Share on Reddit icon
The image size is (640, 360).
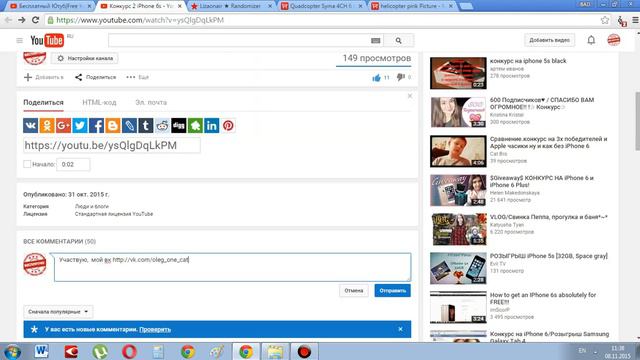point(162,126)
